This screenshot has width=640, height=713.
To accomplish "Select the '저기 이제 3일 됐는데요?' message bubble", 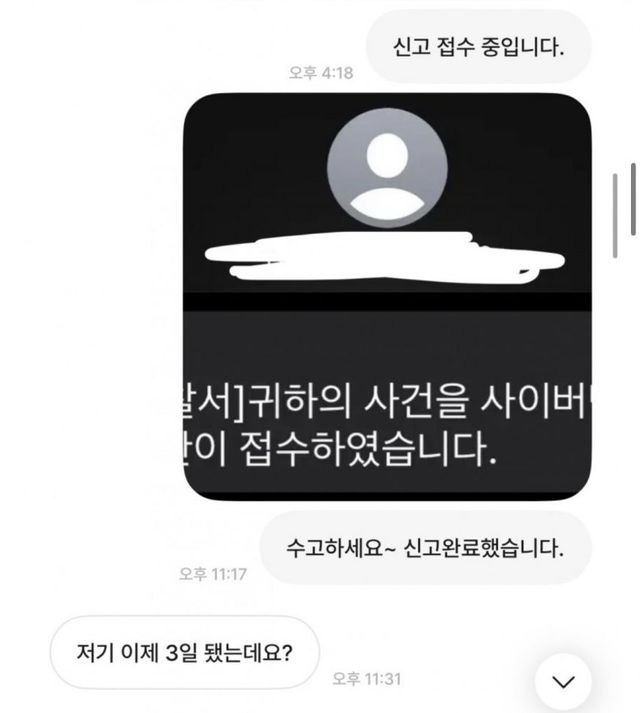I will click(185, 653).
